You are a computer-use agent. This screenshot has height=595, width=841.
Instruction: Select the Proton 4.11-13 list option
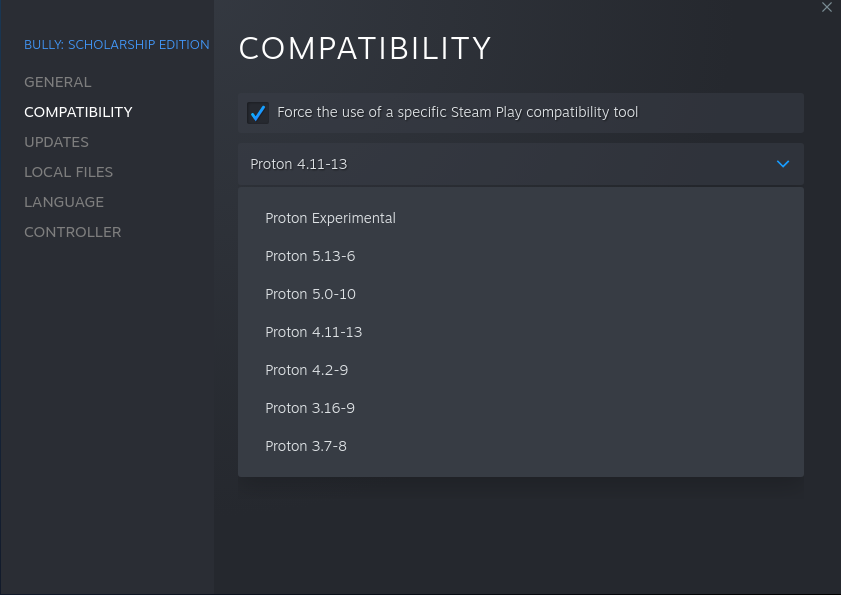point(313,332)
